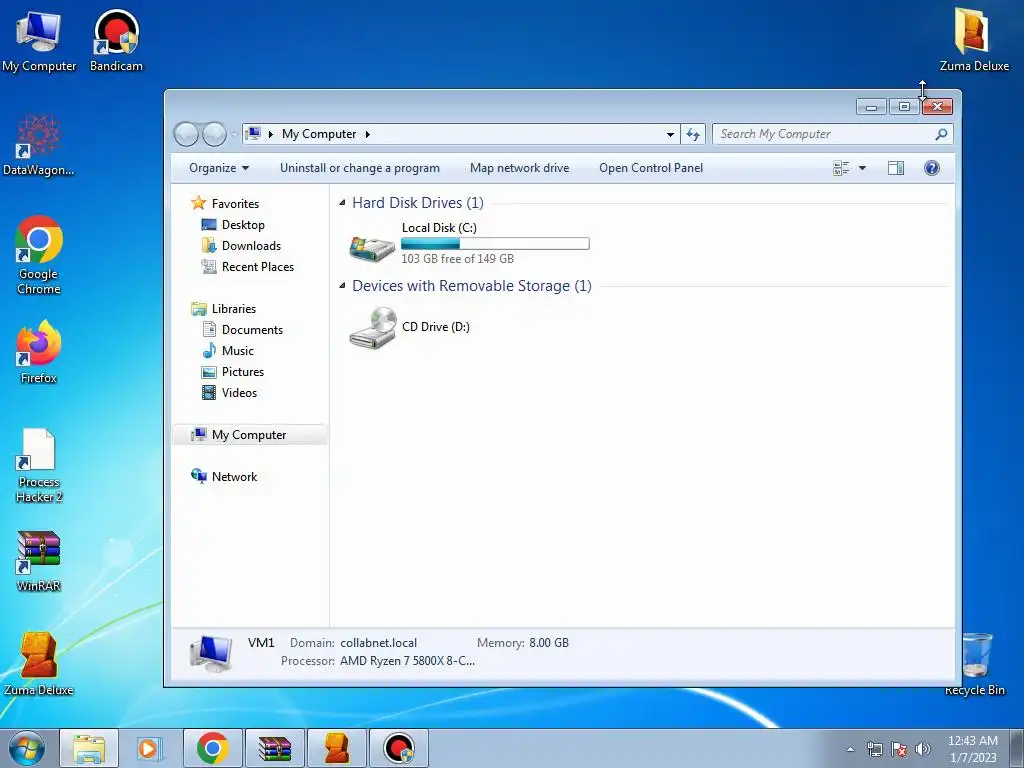
Task: Select the WinRAR desktop shortcut
Action: click(x=39, y=562)
